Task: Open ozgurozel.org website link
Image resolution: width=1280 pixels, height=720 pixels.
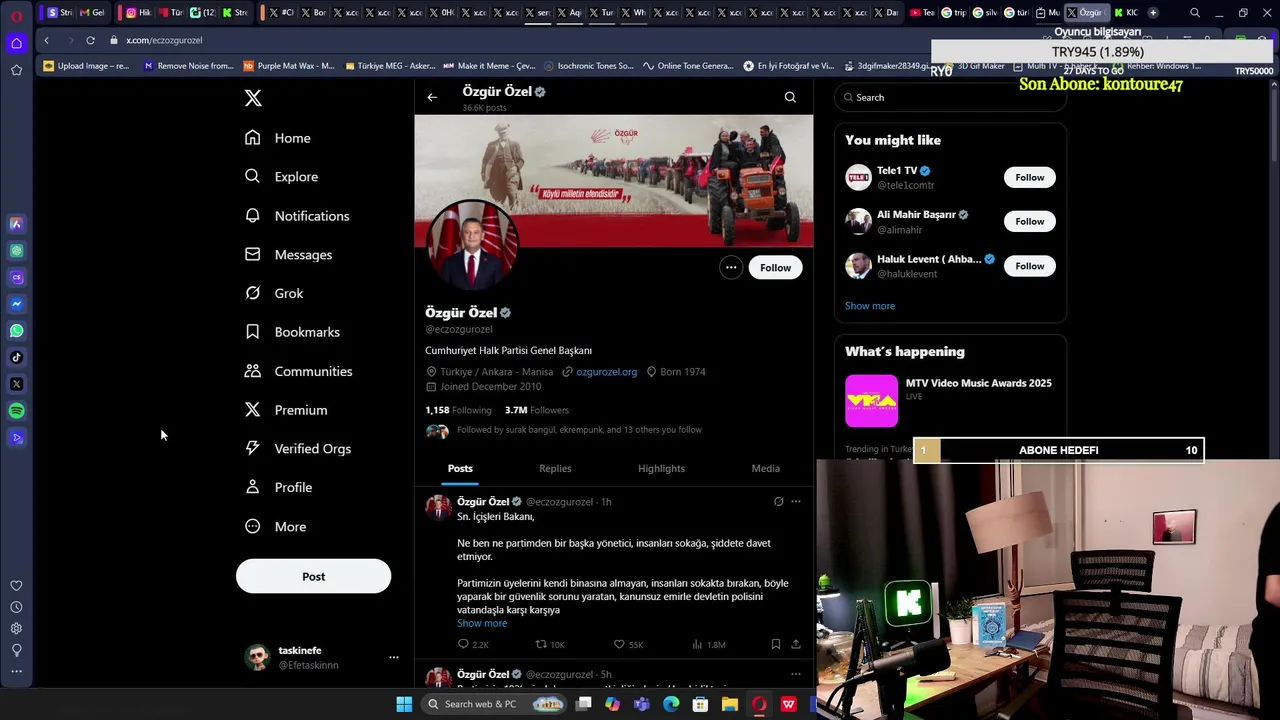Action: (x=606, y=372)
